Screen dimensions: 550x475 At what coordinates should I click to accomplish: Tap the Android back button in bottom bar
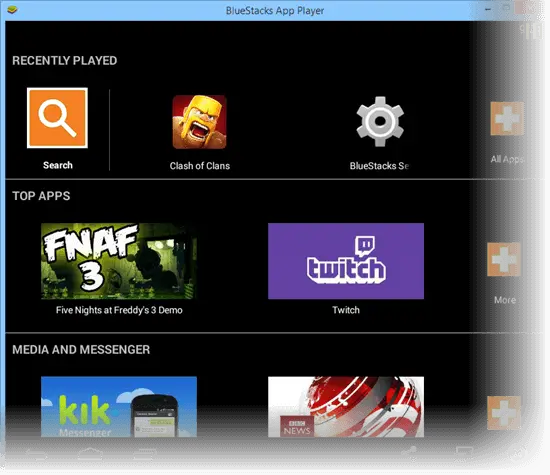[36, 454]
